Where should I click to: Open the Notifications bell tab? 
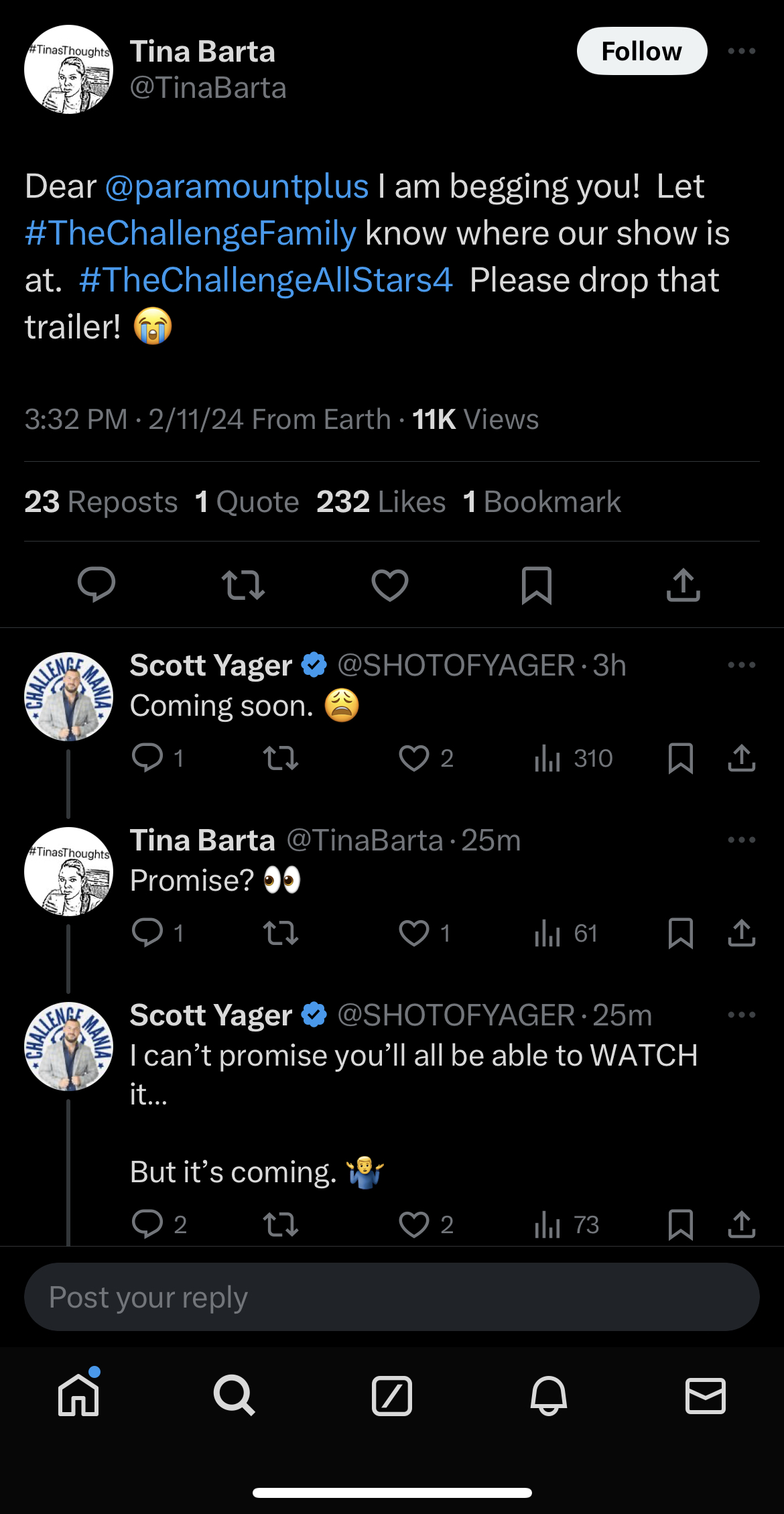(549, 1395)
